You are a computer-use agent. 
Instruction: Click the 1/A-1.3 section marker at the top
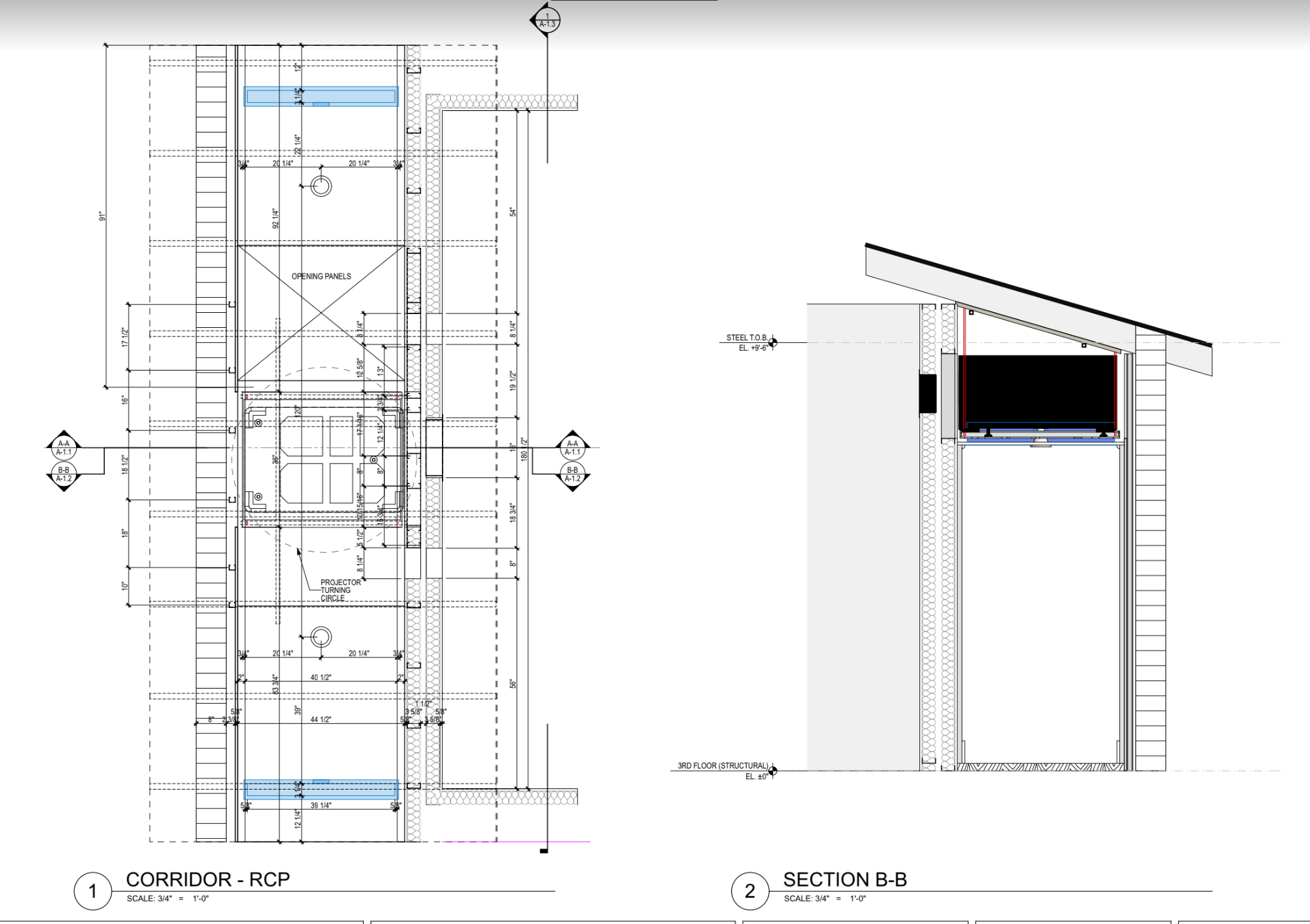(547, 20)
